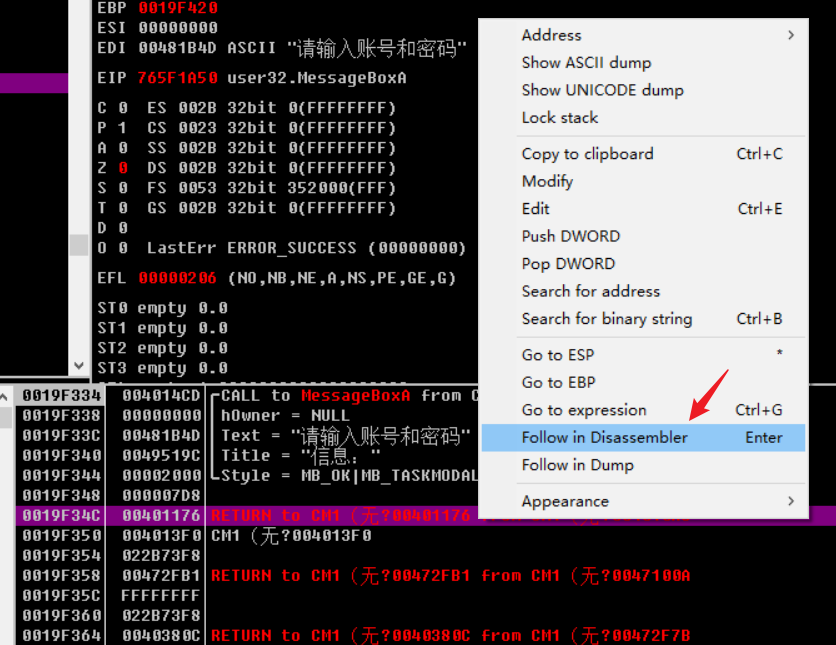Expand the Address submenu arrow
The height and width of the screenshot is (645, 836).
coord(790,35)
